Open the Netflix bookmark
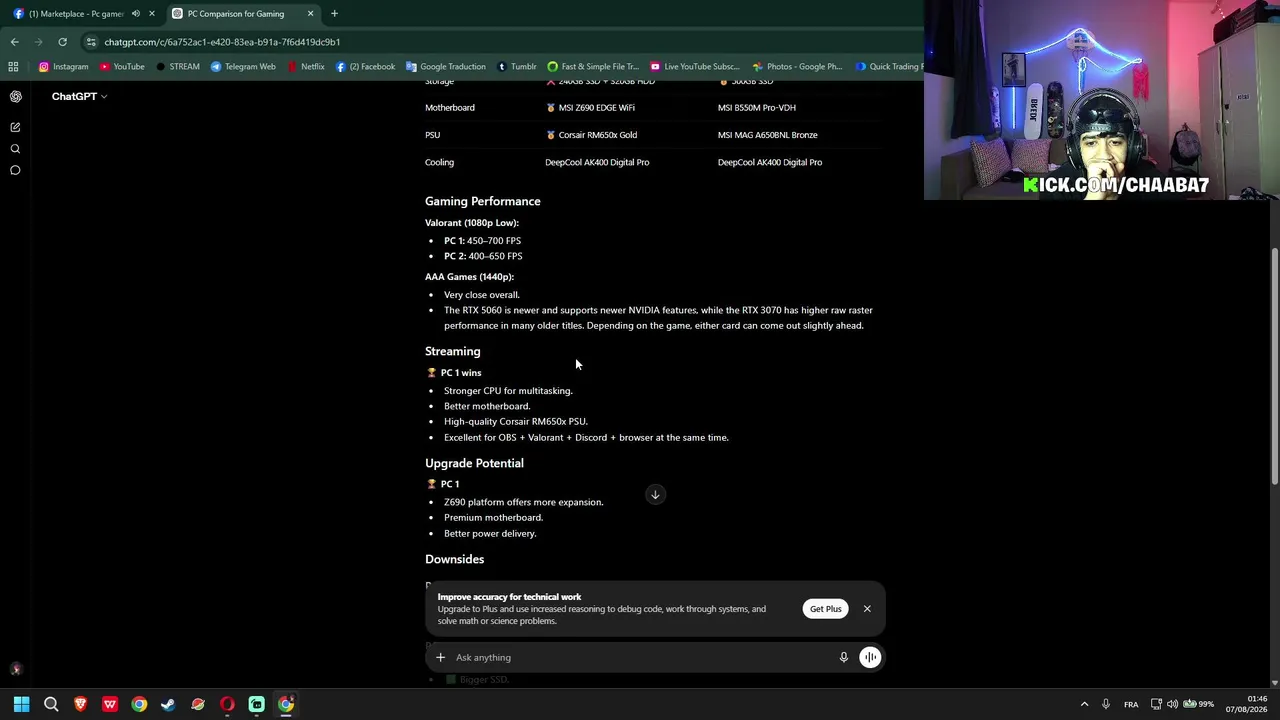 tap(306, 67)
